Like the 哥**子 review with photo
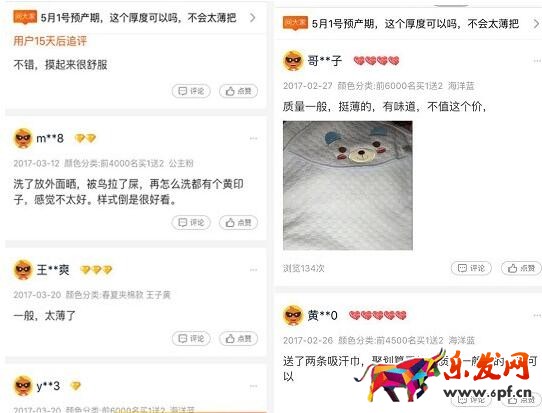The image size is (542, 413). click(x=522, y=268)
